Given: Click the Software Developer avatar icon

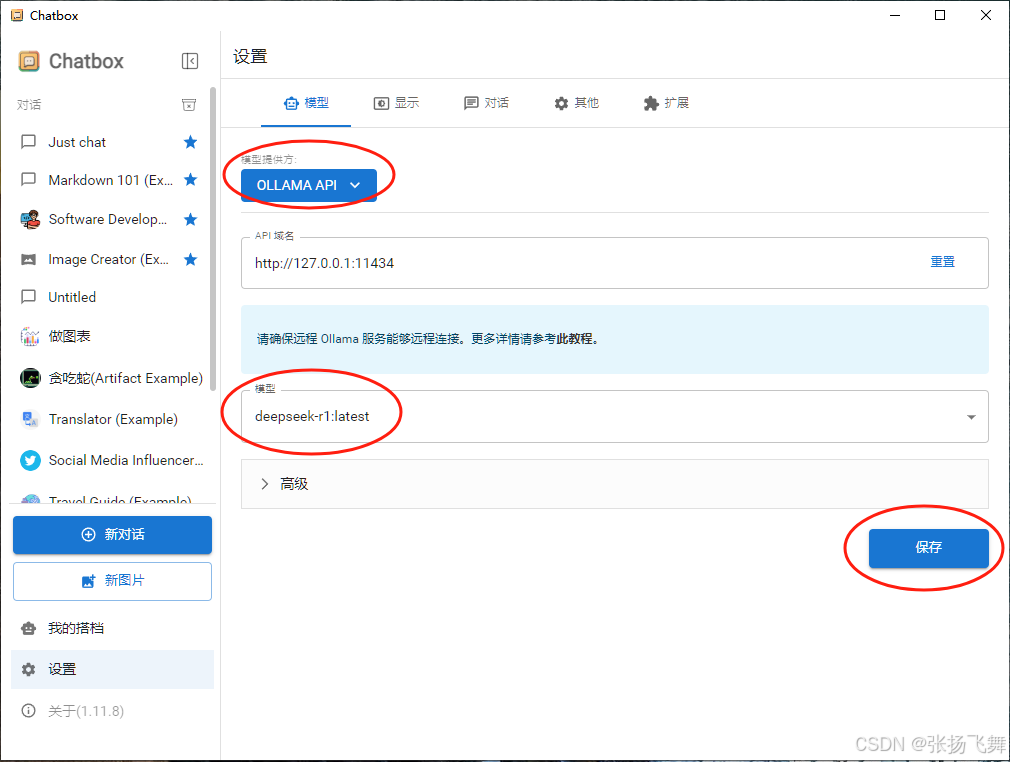Looking at the screenshot, I should [30, 220].
